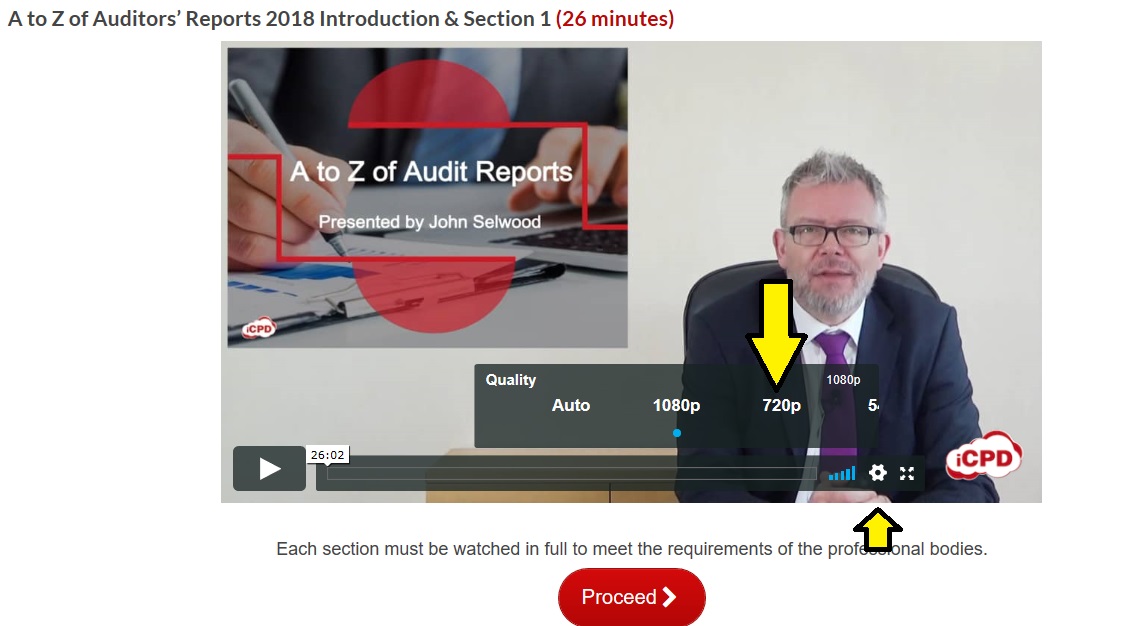
Task: Seek along the video progress bar
Action: pyautogui.click(x=572, y=474)
